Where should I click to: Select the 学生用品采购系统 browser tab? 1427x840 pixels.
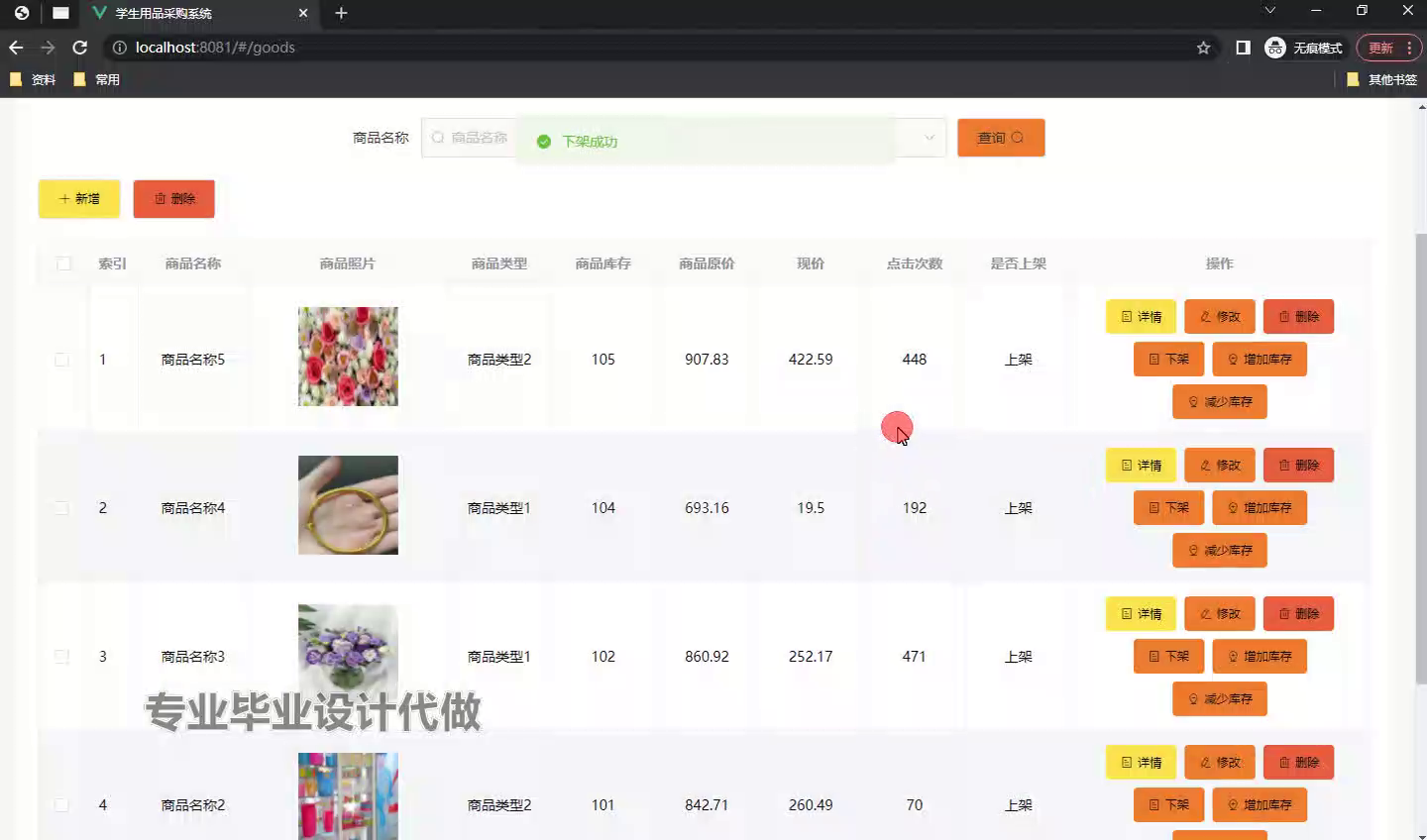pyautogui.click(x=198, y=13)
